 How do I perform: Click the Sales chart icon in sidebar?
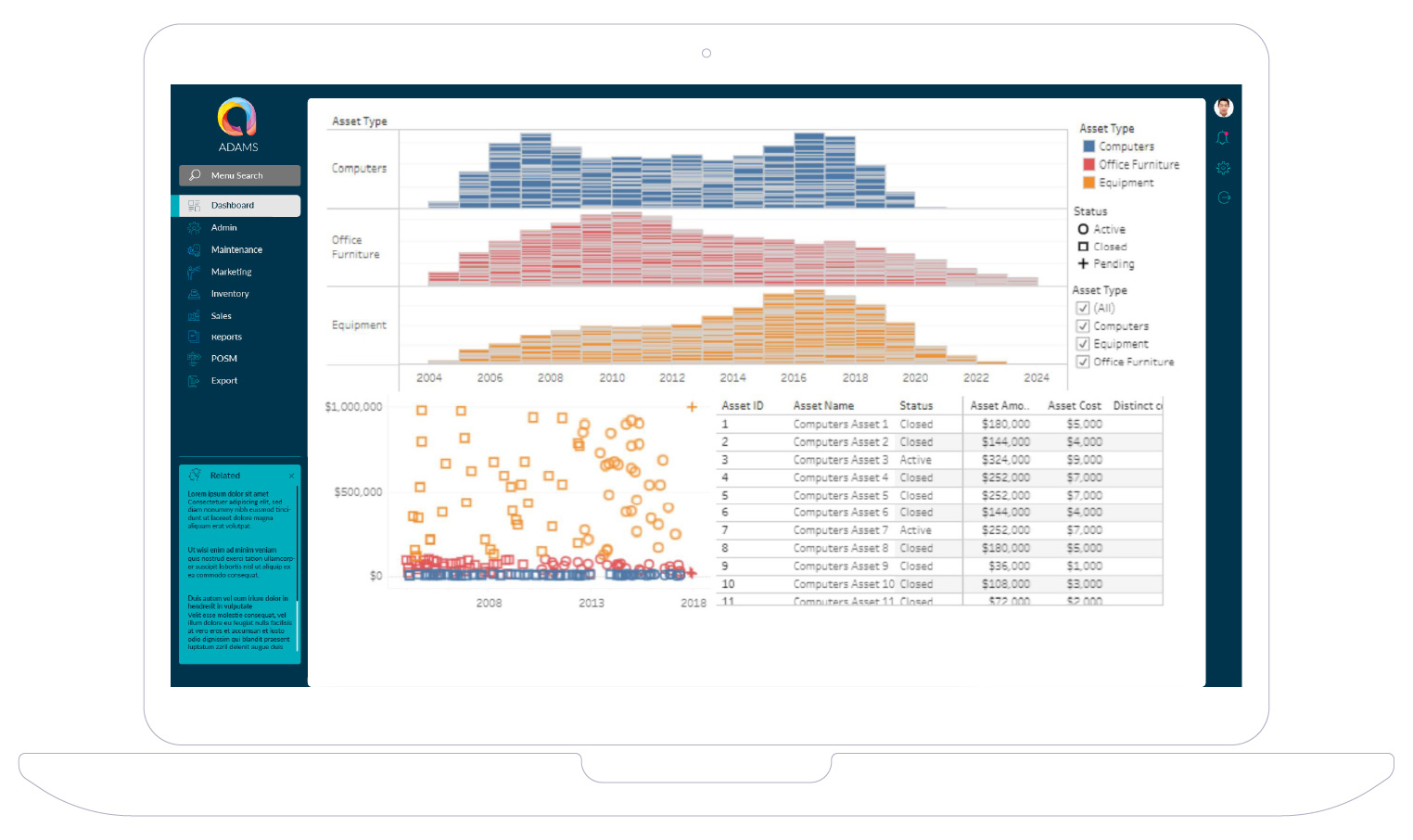tap(194, 316)
